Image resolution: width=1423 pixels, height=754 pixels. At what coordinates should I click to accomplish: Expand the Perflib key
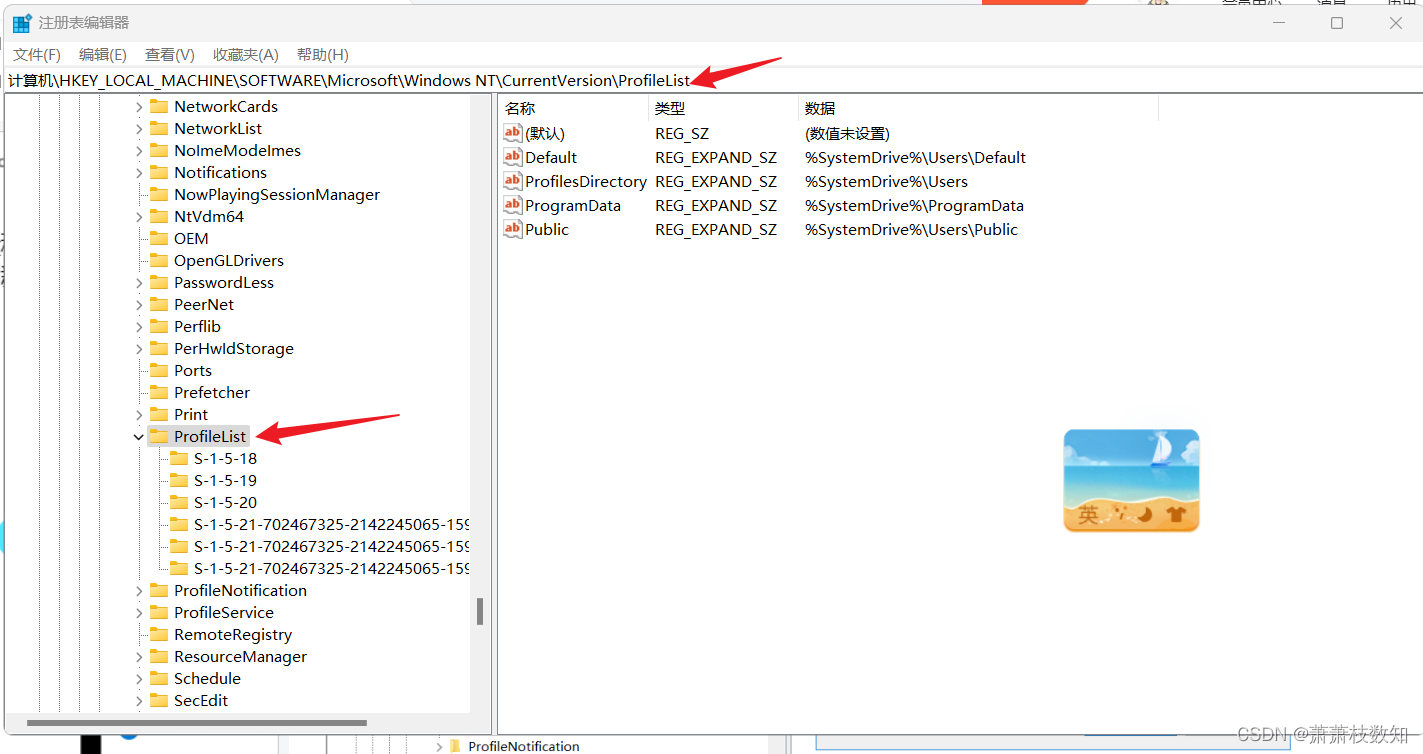tap(139, 327)
